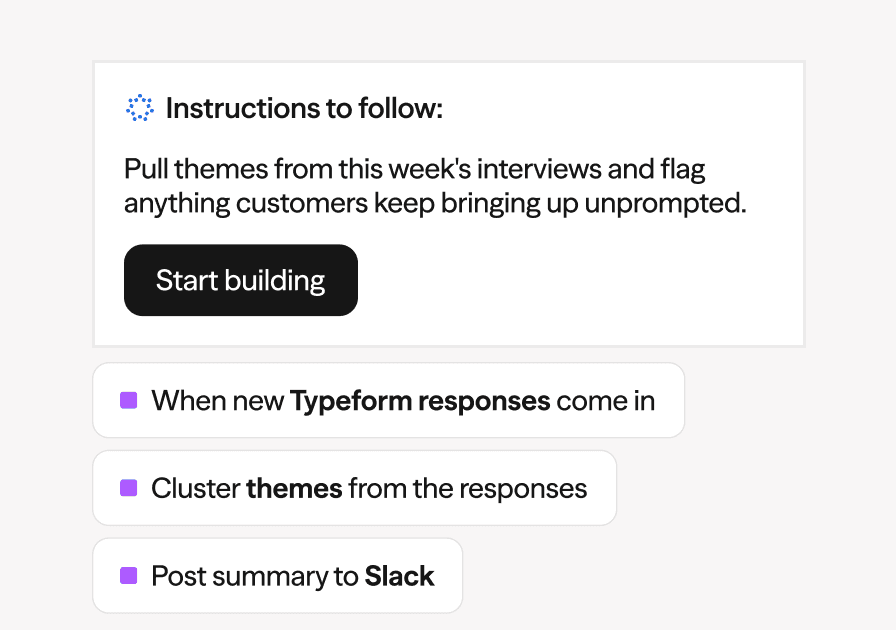Screen dimensions: 896x630
Task: Open the Typeform responses trigger step
Action: click(389, 400)
